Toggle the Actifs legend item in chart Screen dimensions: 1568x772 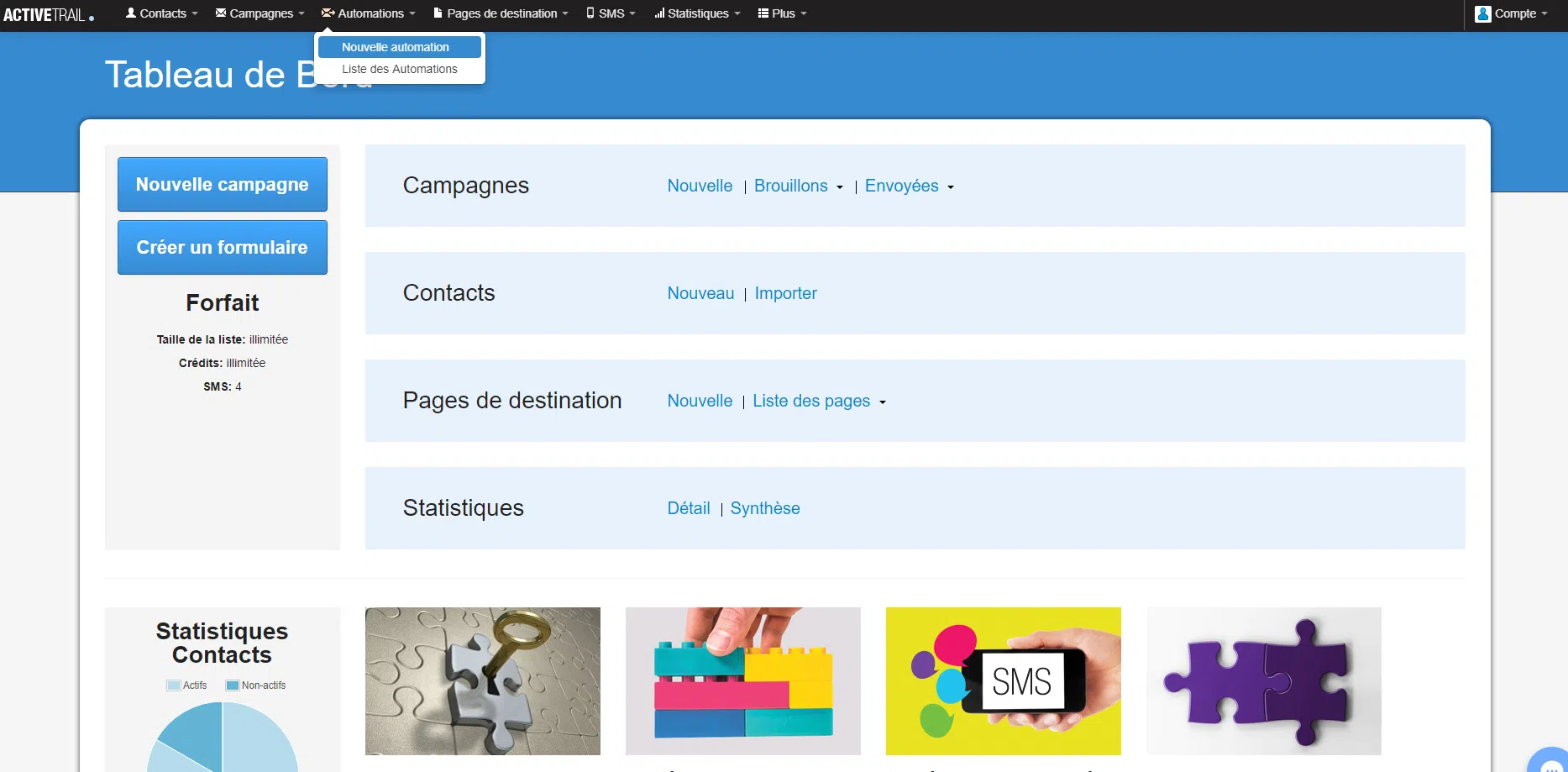click(x=186, y=685)
